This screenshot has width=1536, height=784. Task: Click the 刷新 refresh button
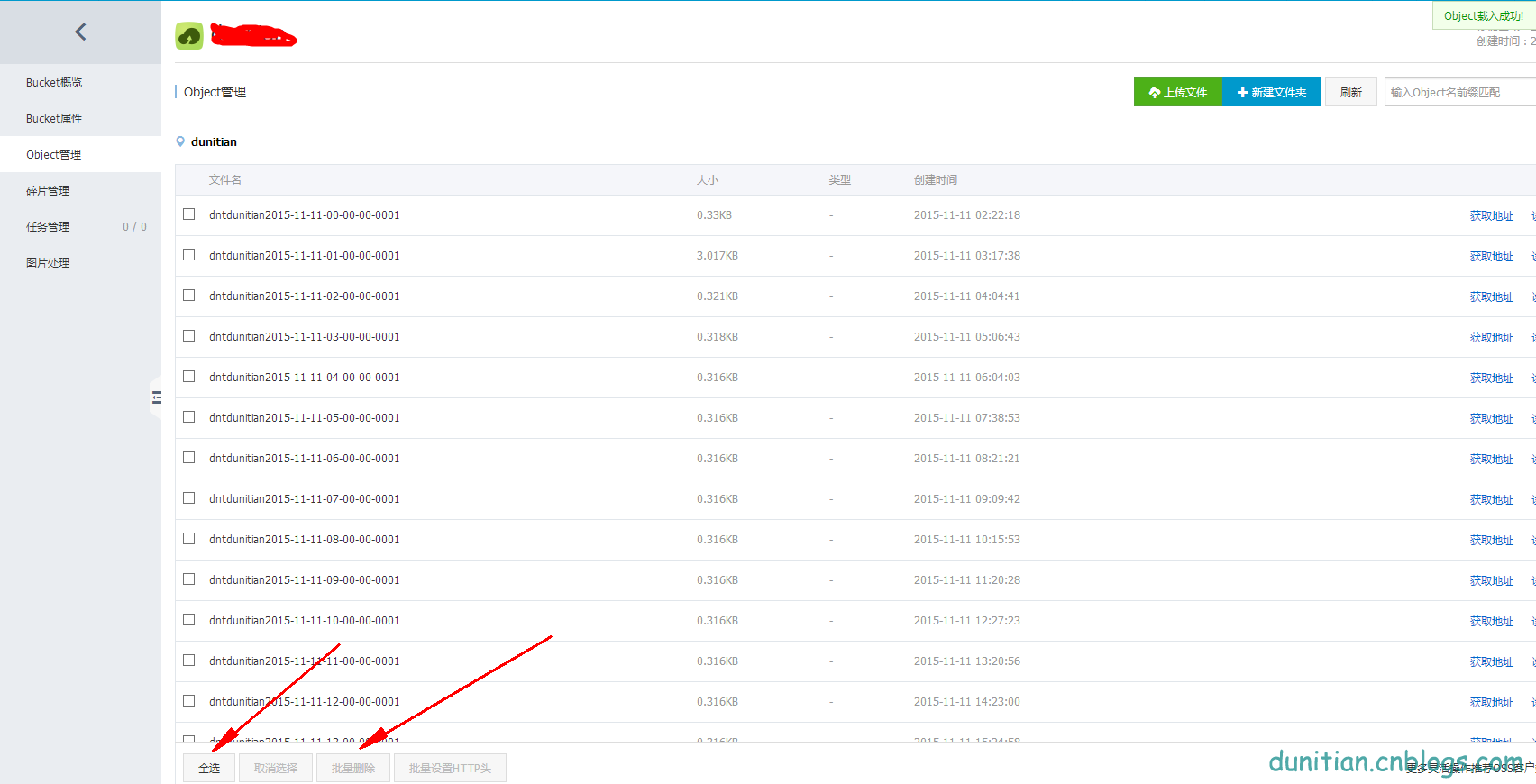pyautogui.click(x=1350, y=92)
